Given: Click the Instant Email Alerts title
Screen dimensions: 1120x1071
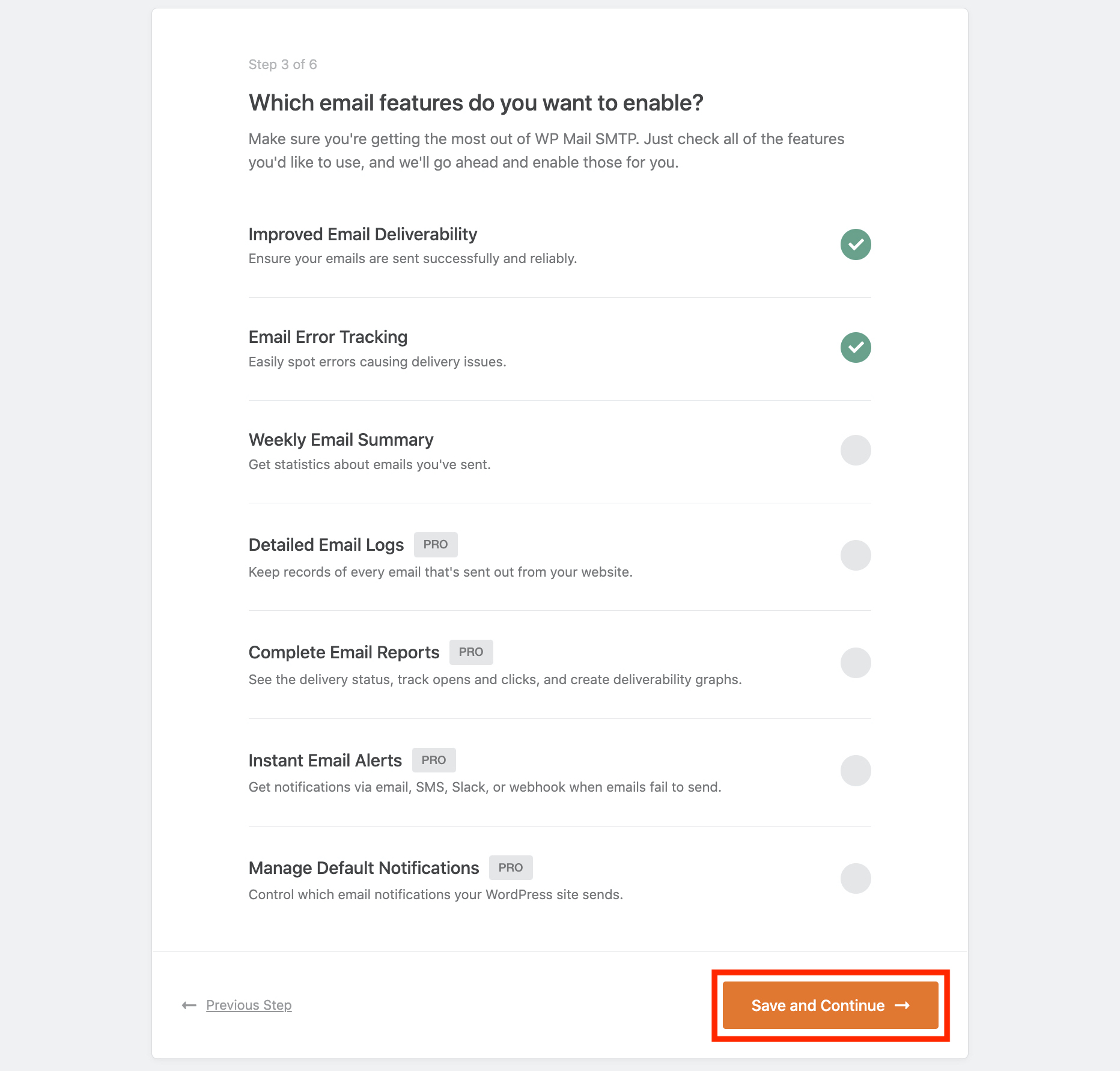Looking at the screenshot, I should [x=325, y=760].
